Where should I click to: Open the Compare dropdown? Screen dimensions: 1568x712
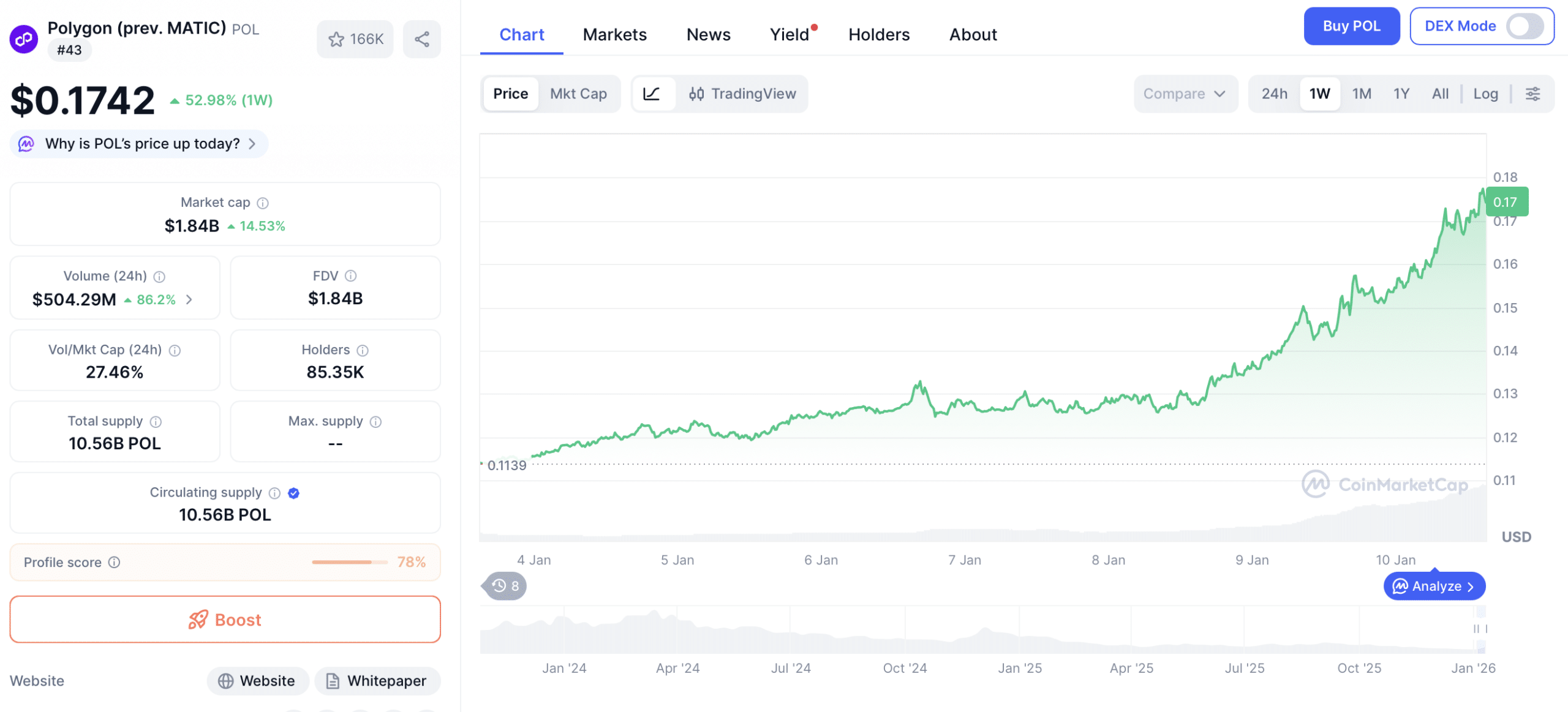[x=1185, y=94]
